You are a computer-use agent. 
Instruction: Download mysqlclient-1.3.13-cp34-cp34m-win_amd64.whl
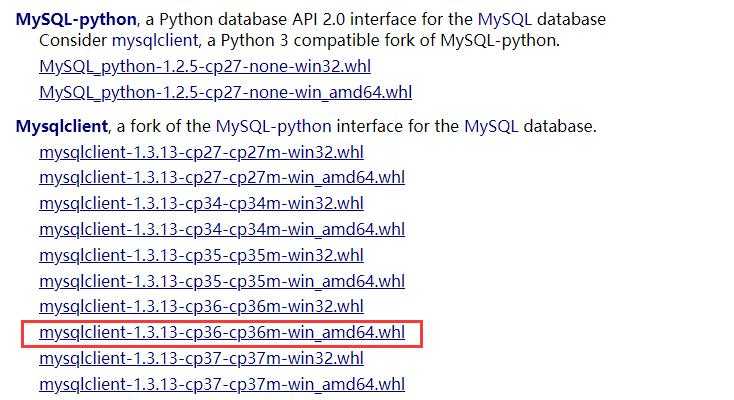222,230
